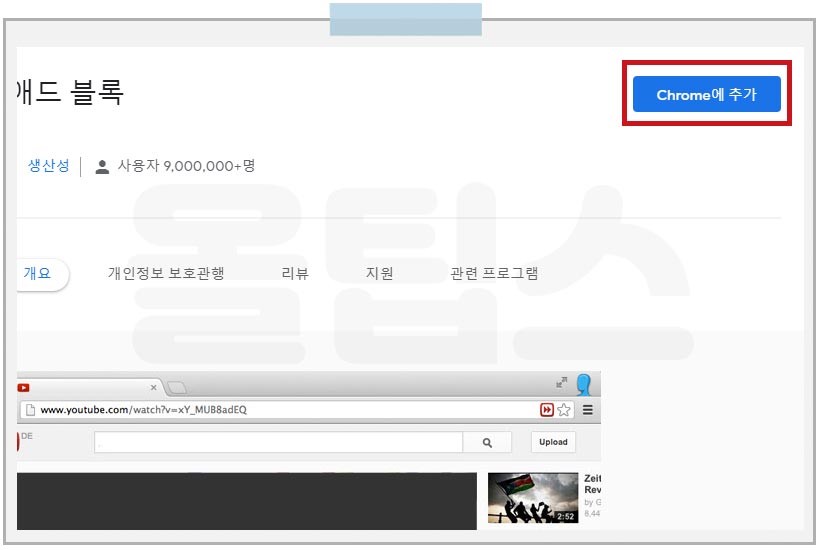Bookmark the page with the star icon
820x550 pixels.
click(x=563, y=410)
